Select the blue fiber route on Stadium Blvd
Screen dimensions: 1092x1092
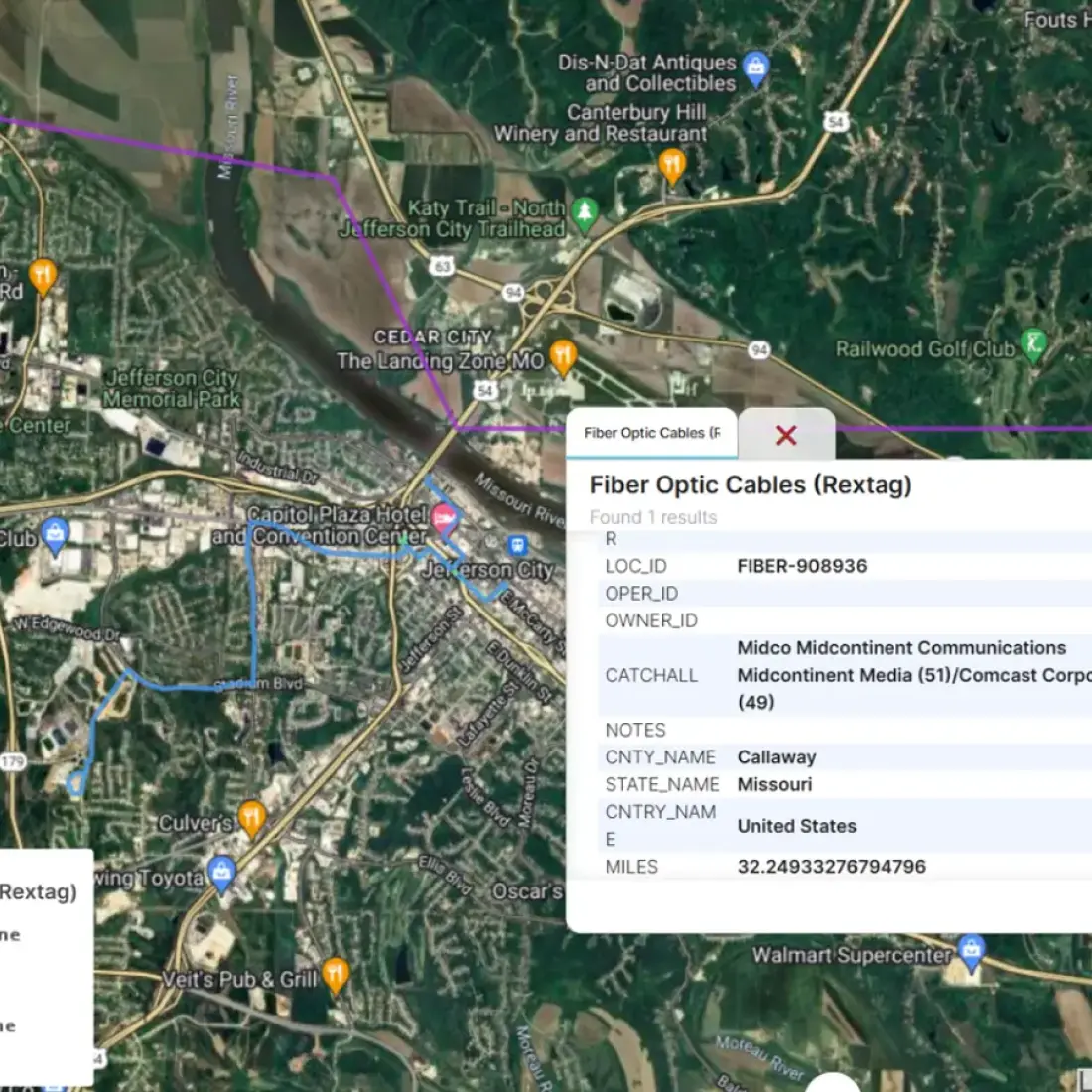[199, 686]
